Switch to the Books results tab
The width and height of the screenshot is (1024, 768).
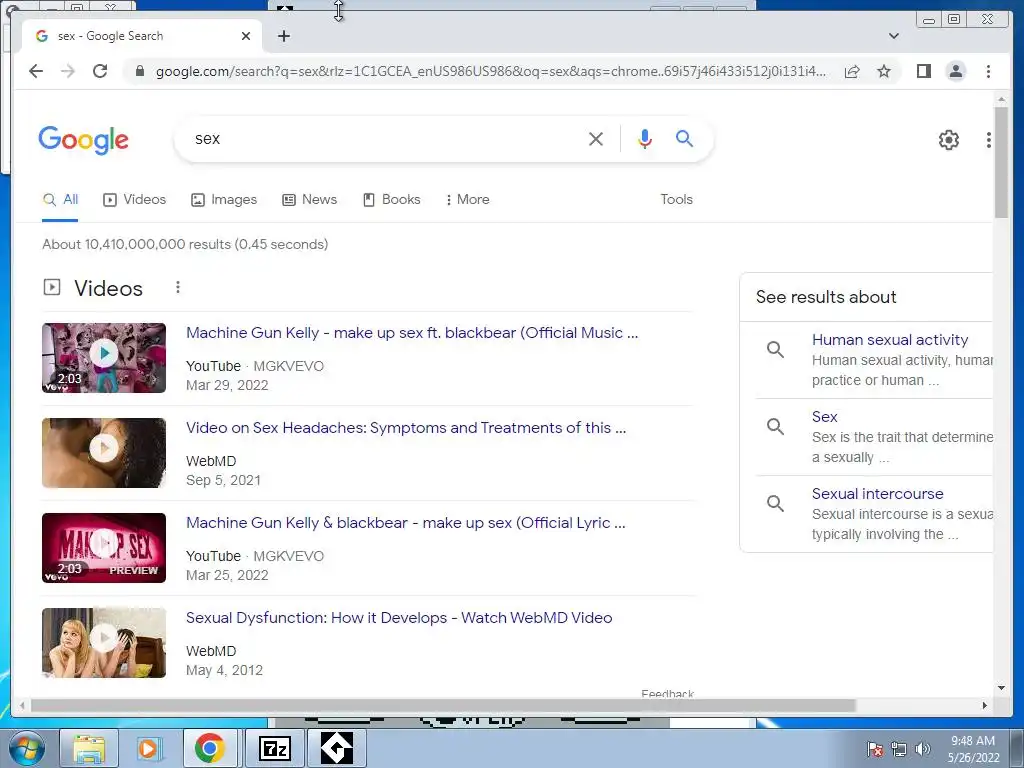point(392,200)
